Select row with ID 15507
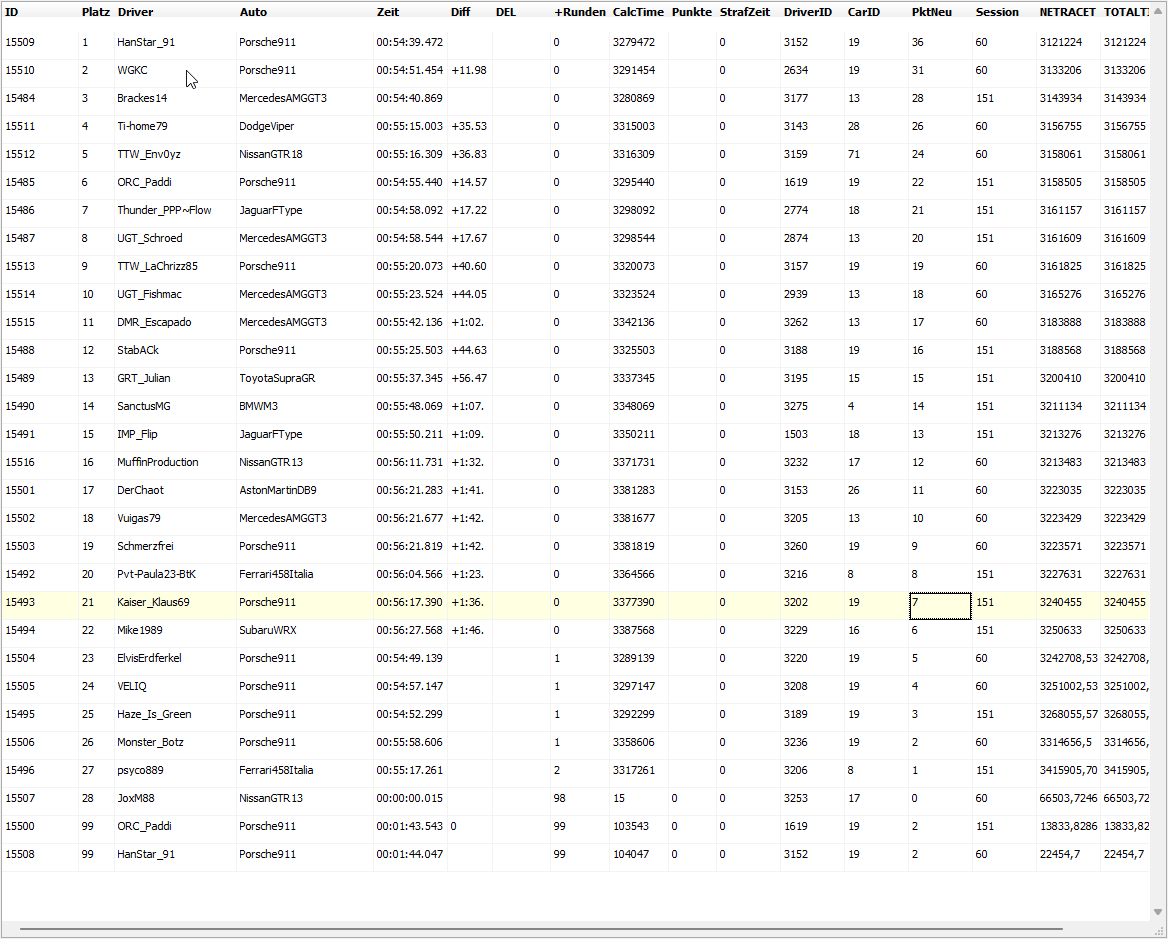The width and height of the screenshot is (1168, 939). point(20,799)
